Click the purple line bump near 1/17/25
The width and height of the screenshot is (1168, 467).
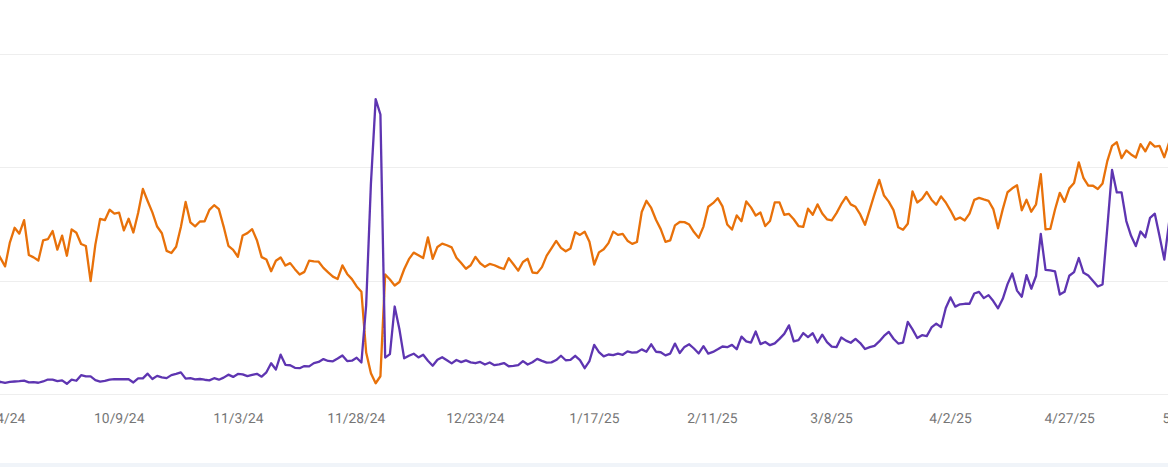(594, 346)
